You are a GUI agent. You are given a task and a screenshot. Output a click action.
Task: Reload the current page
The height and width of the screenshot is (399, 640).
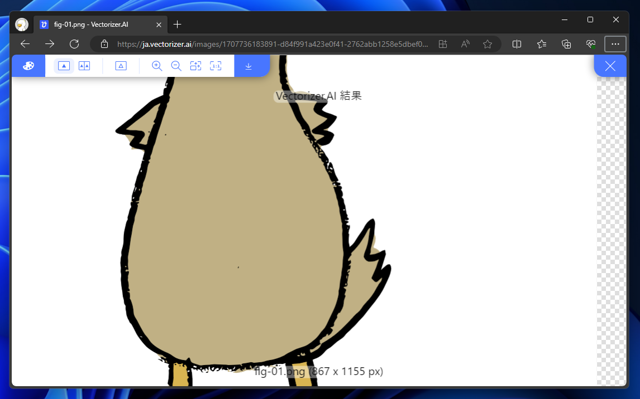[x=74, y=44]
